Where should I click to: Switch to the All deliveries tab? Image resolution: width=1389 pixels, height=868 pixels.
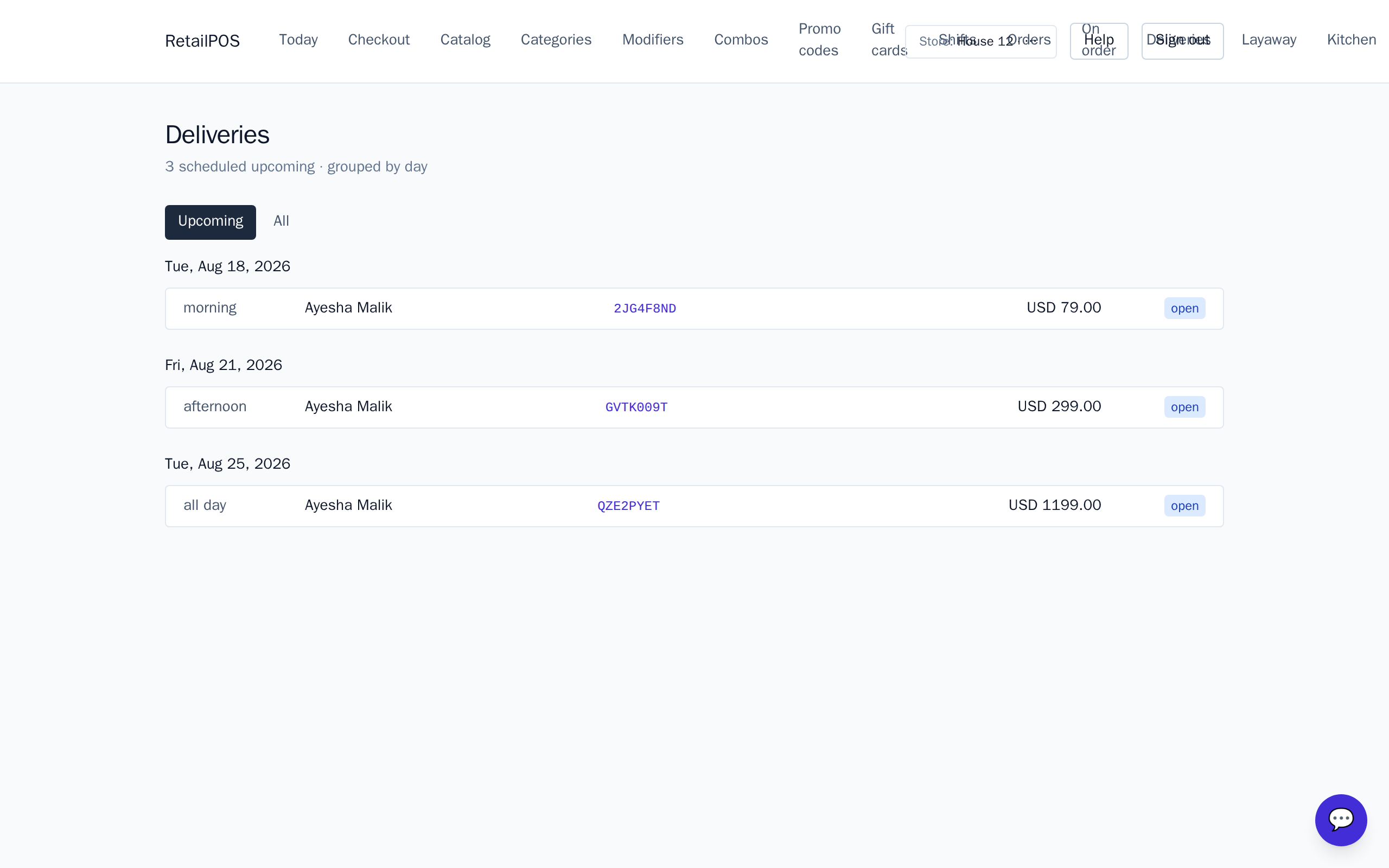[281, 221]
